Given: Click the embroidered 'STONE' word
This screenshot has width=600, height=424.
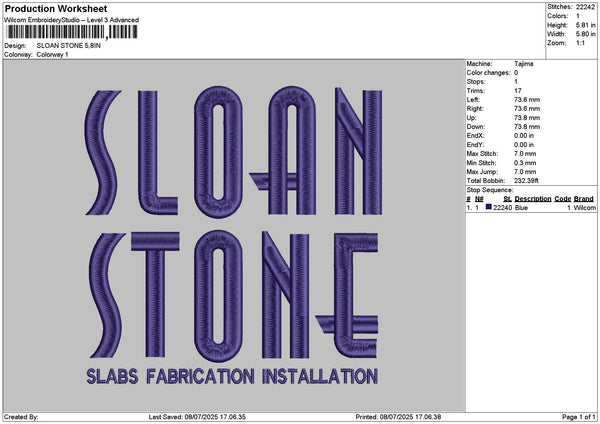Looking at the screenshot, I should (x=232, y=295).
